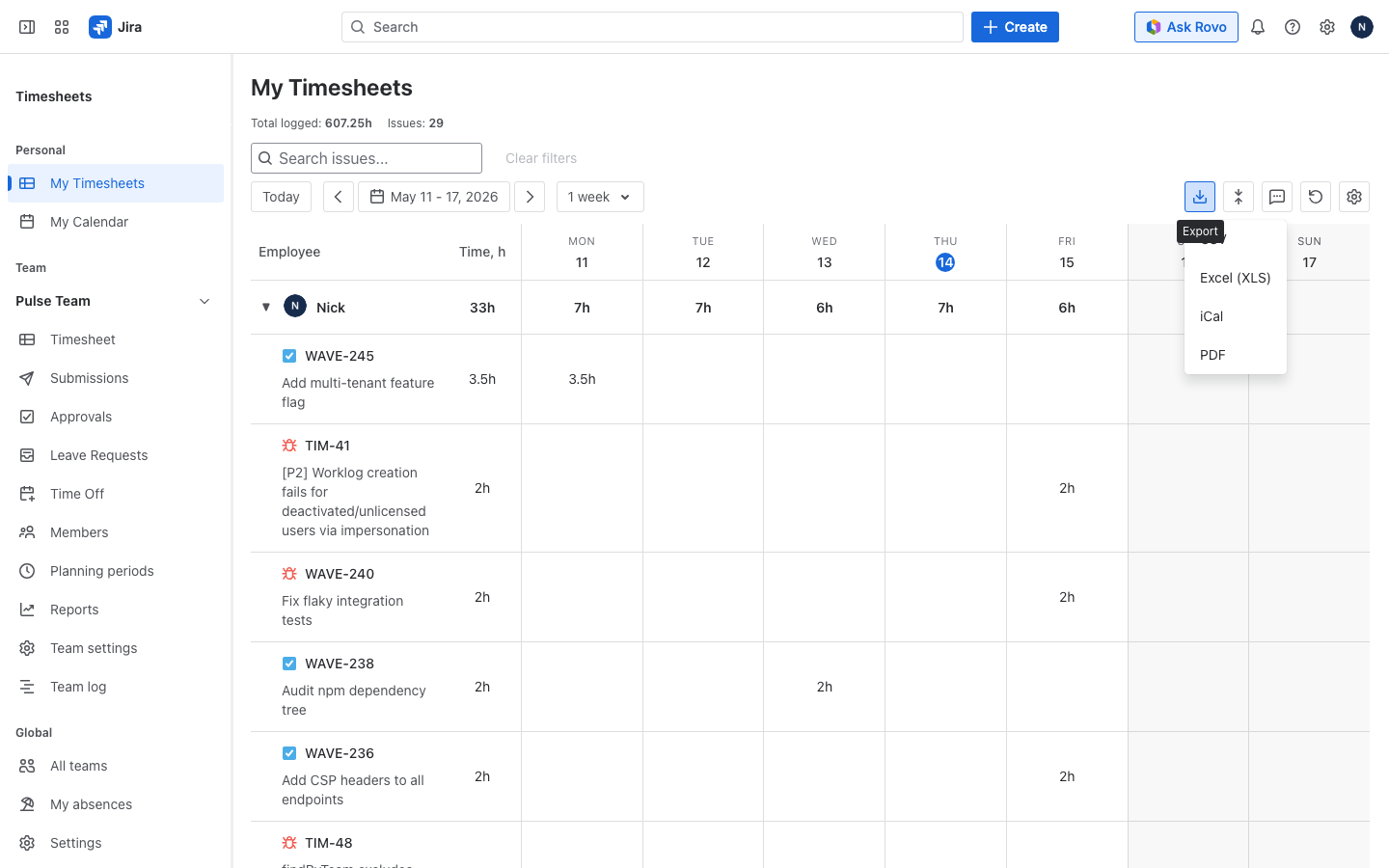
Task: Open Team log in sidebar
Action: tap(116, 687)
